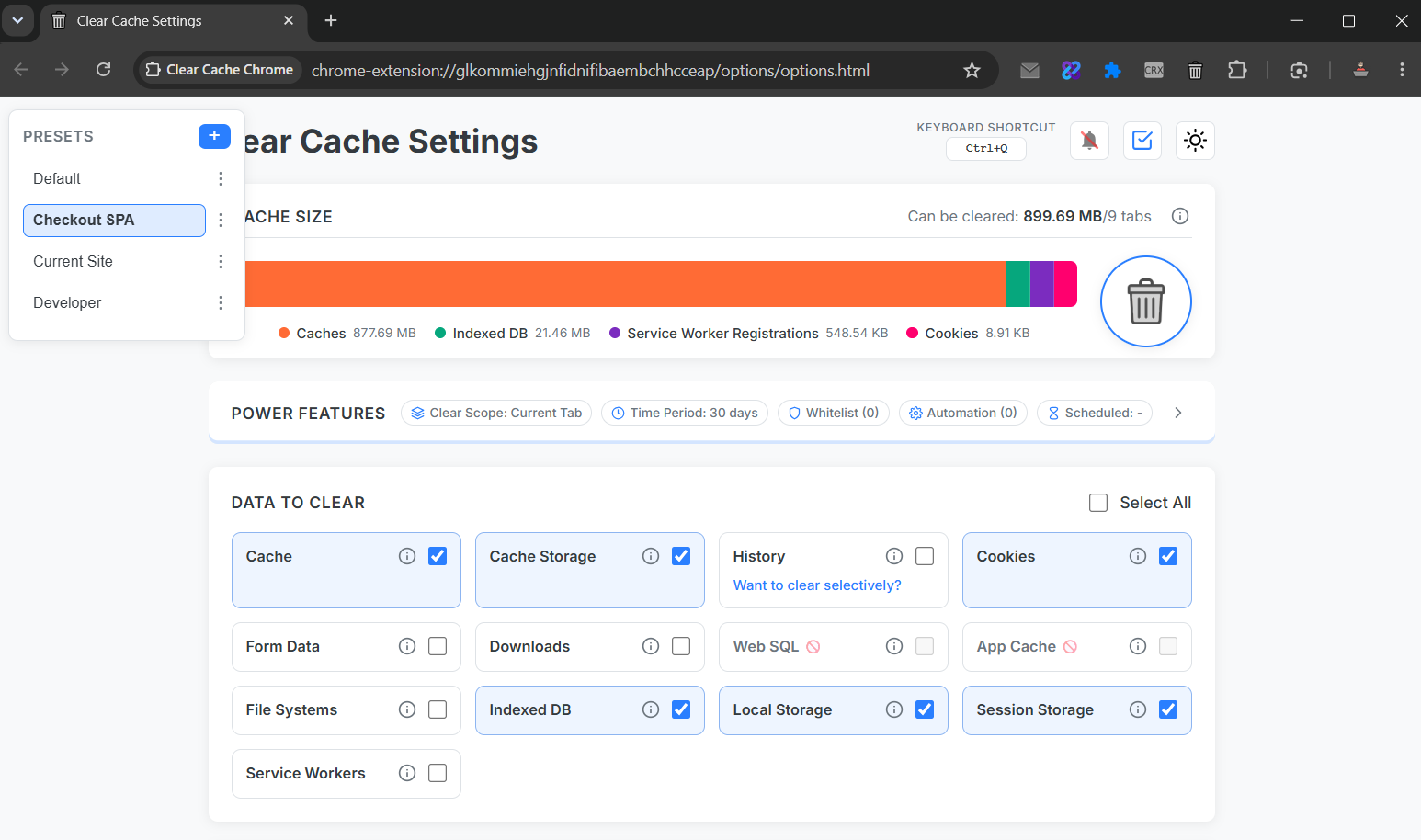1421x840 pixels.
Task: Uncheck the Cache Storage checkbox
Action: [x=681, y=556]
